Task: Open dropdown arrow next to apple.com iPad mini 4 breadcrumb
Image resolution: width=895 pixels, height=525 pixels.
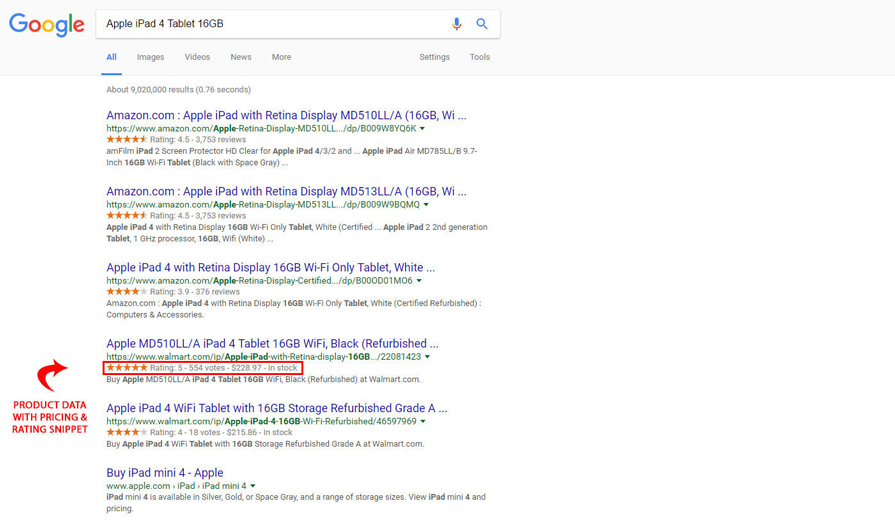Action: click(x=254, y=486)
